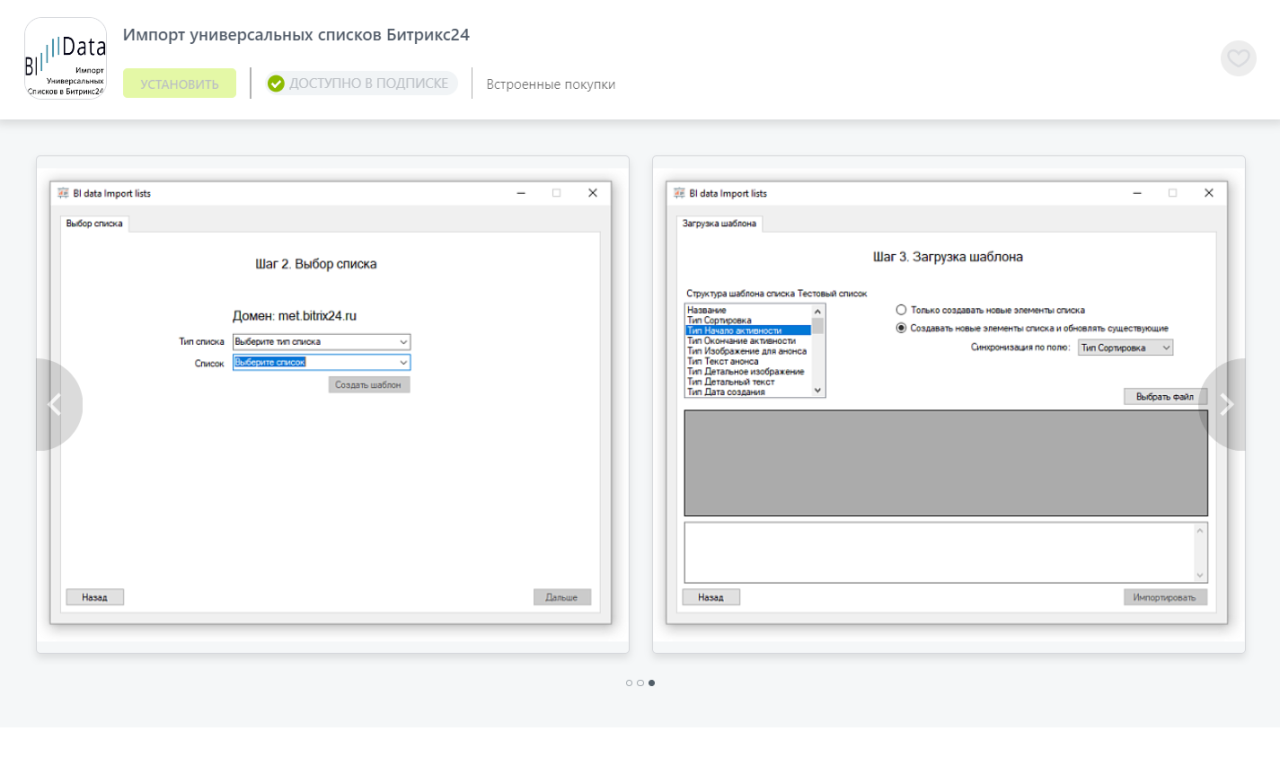Viewport: 1280px width, 784px height.
Task: Click Назад in the Выбор списка window
Action: (95, 597)
